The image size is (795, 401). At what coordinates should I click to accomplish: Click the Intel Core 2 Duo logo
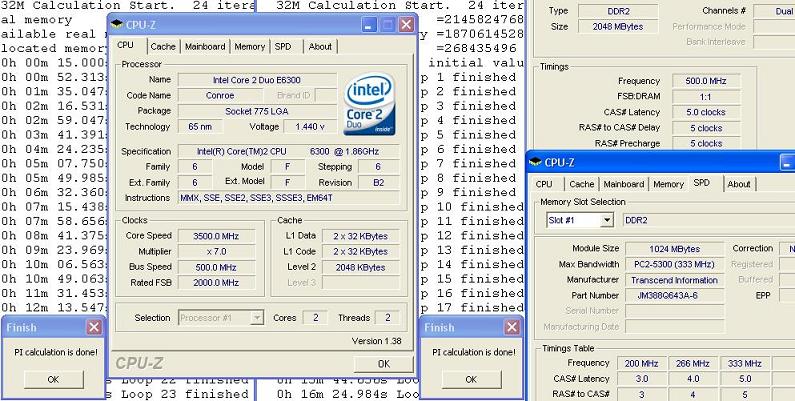(x=370, y=105)
